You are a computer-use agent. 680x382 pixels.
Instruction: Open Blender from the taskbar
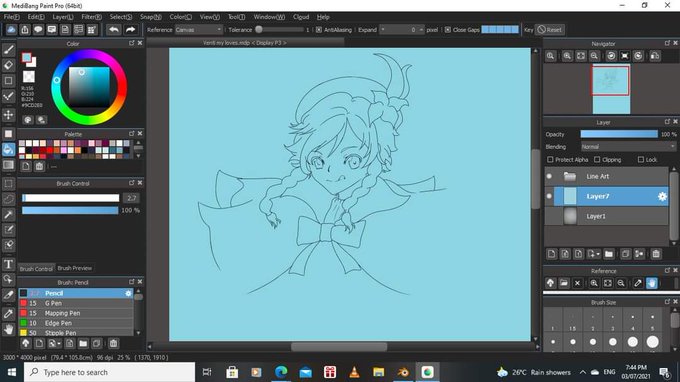click(403, 372)
